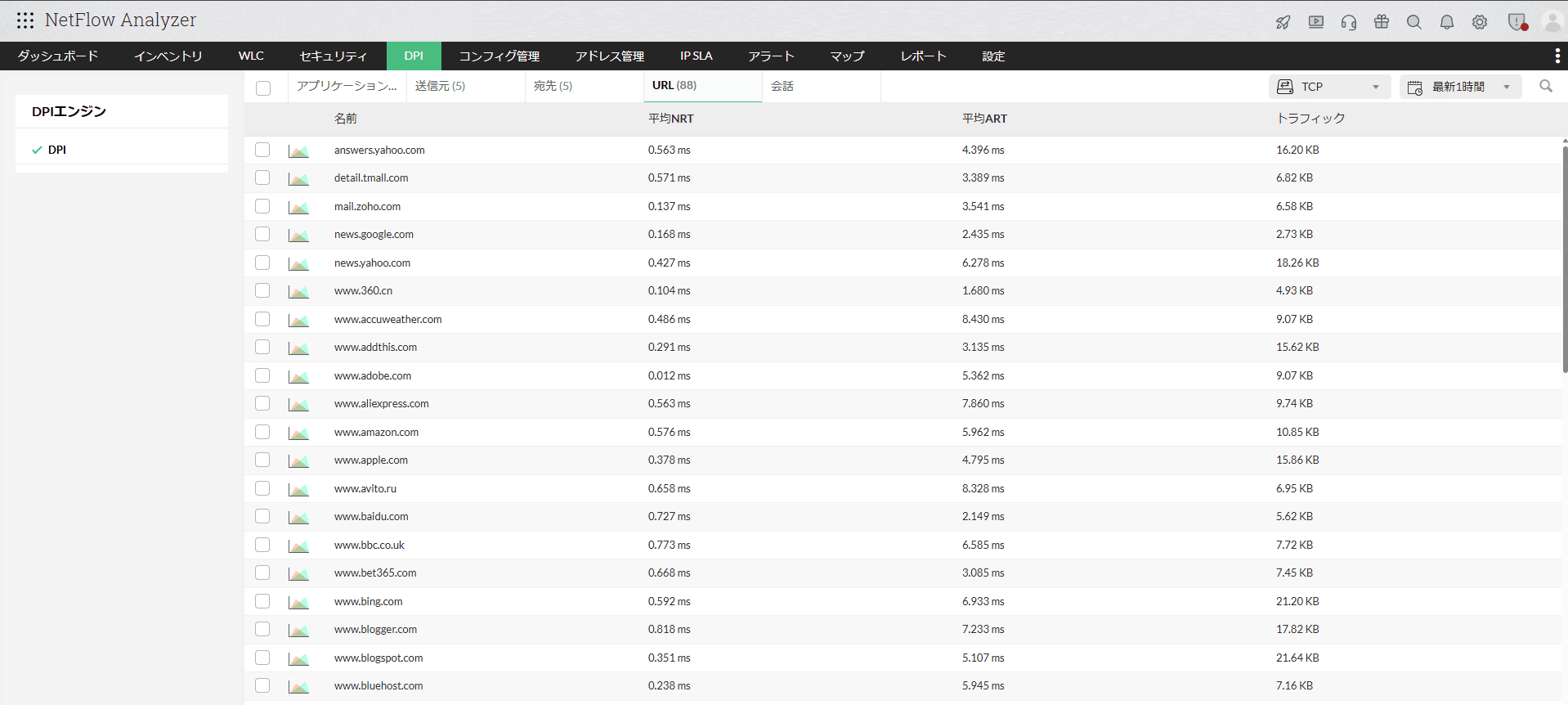The width and height of the screenshot is (1568, 705).
Task: Check the news.yahoo.com row checkbox
Action: click(262, 263)
